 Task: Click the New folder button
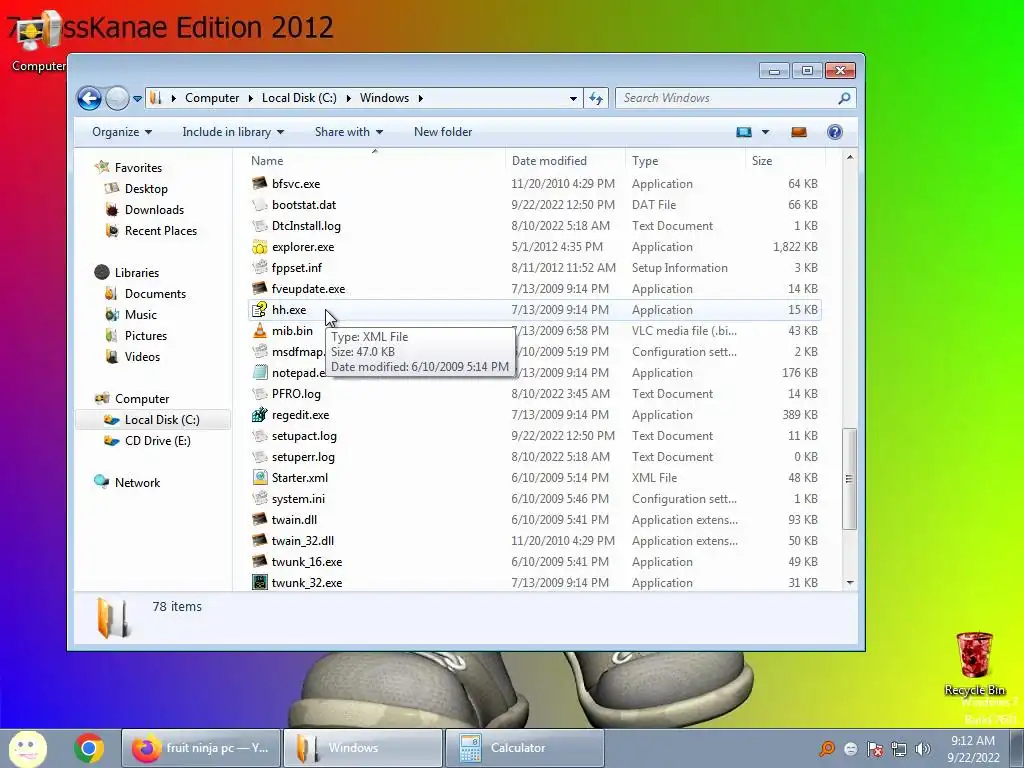point(443,132)
